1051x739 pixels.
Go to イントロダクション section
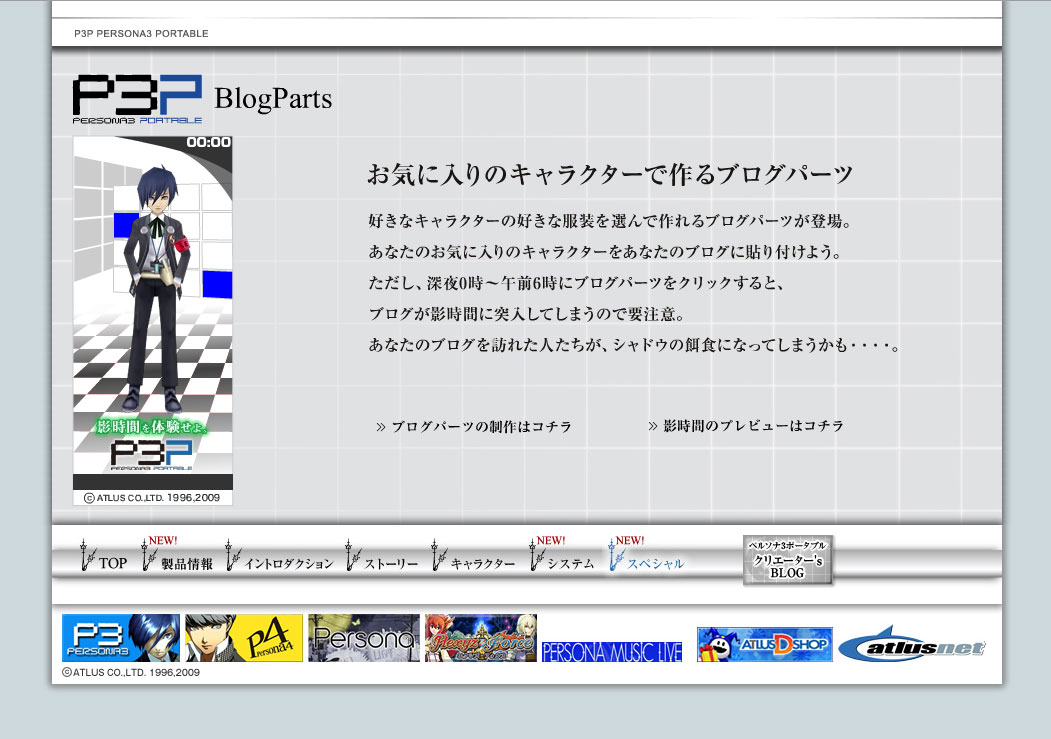[x=289, y=564]
